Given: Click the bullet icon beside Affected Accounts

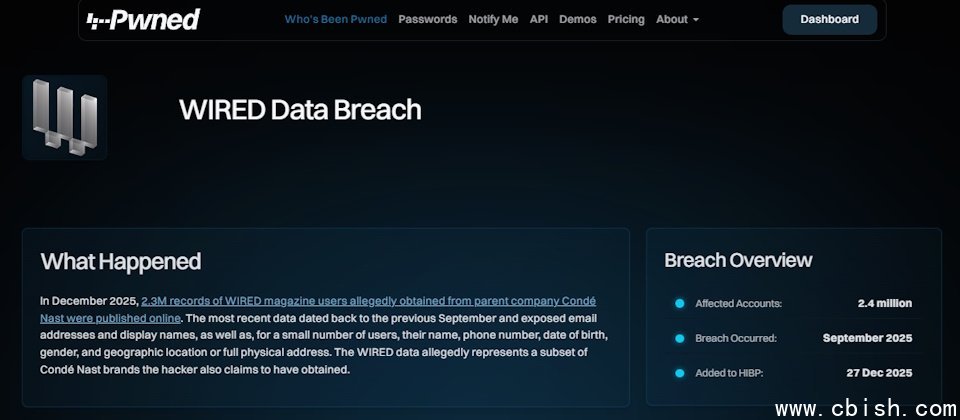Looking at the screenshot, I should [x=679, y=303].
